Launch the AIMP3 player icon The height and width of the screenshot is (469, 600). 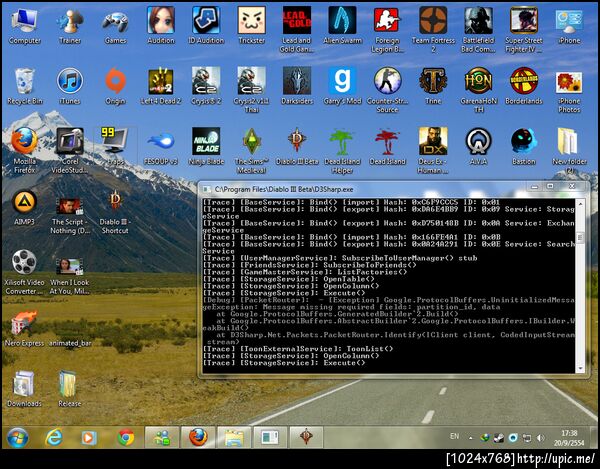pyautogui.click(x=24, y=207)
